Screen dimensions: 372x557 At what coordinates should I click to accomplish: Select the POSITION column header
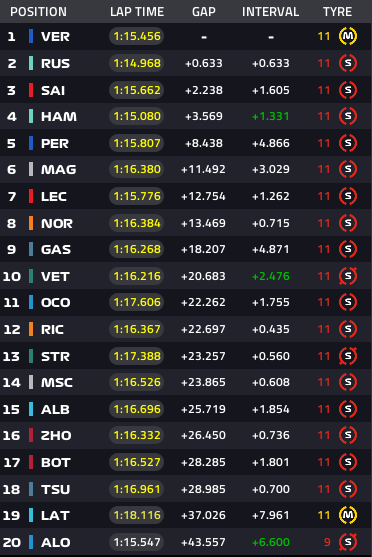click(38, 12)
